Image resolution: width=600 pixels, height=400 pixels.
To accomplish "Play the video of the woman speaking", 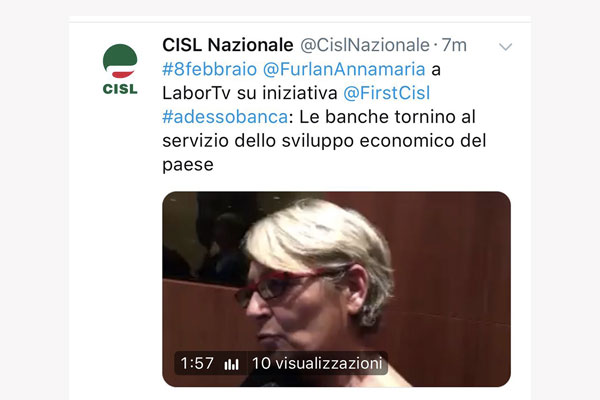I will click(x=336, y=289).
